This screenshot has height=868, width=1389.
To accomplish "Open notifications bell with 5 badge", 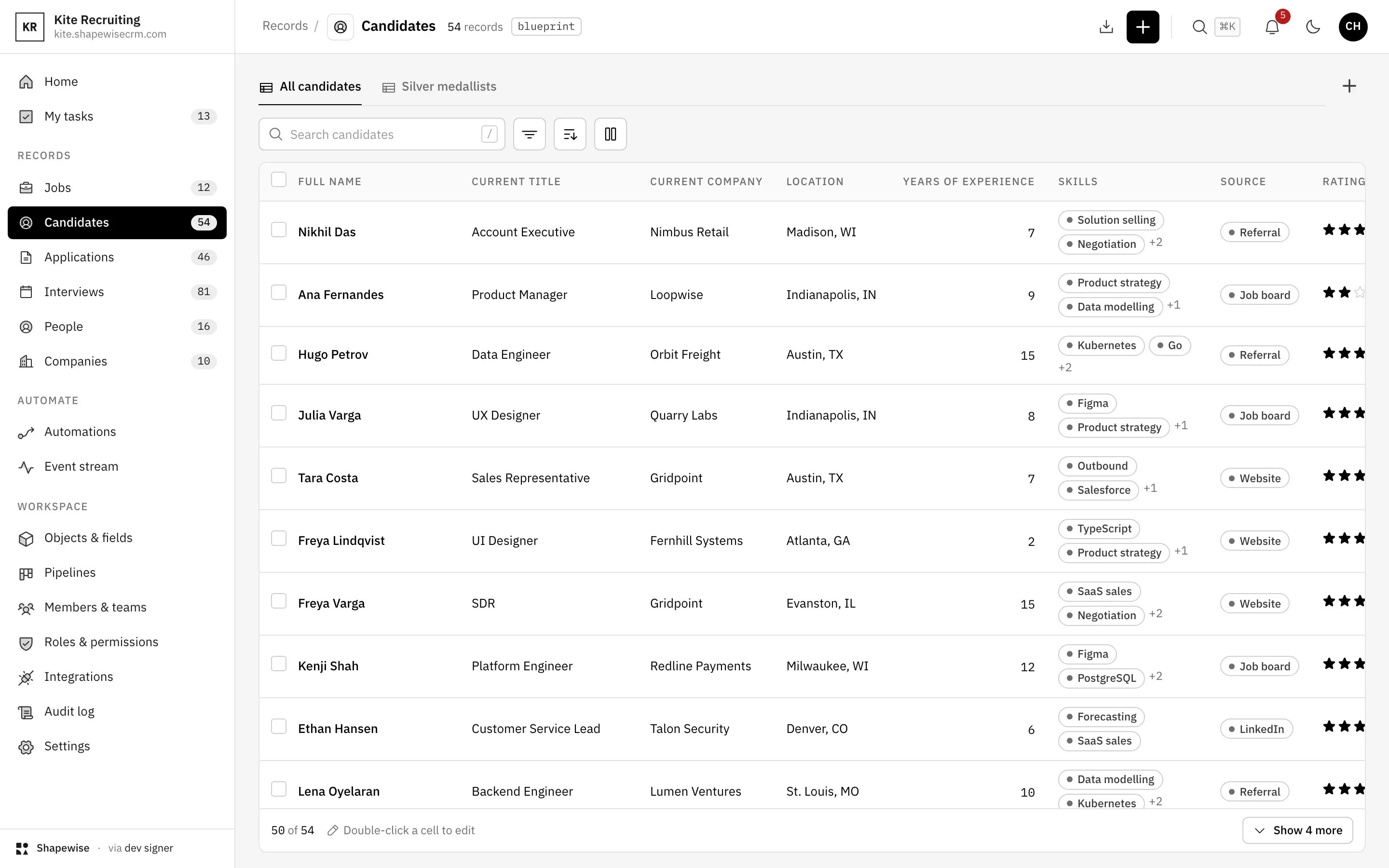I will (1272, 27).
